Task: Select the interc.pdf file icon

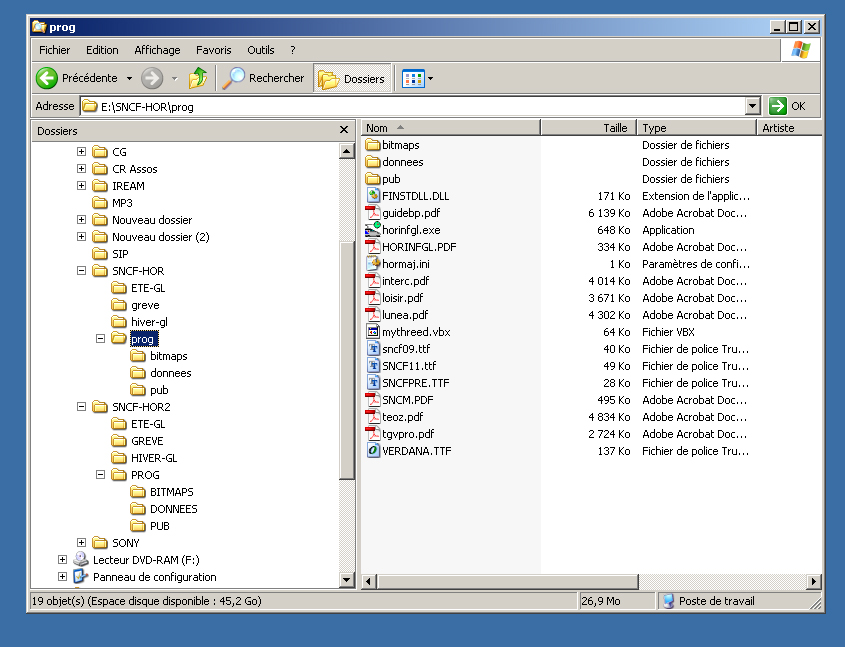Action: tap(373, 281)
